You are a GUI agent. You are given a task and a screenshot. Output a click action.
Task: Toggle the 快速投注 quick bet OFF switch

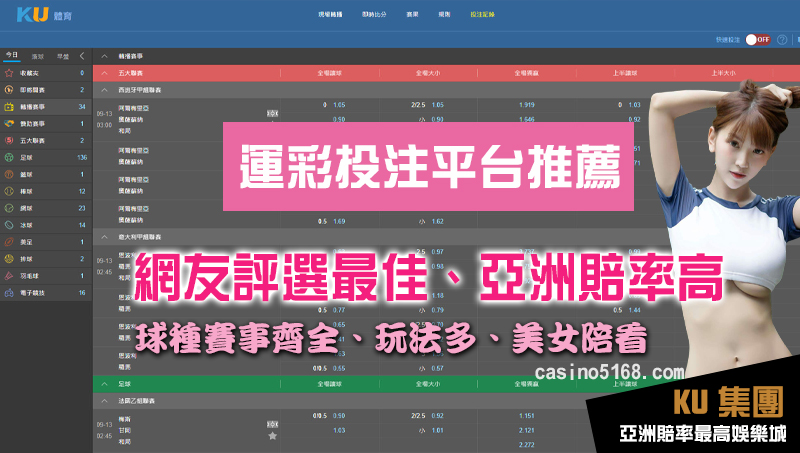(x=758, y=39)
